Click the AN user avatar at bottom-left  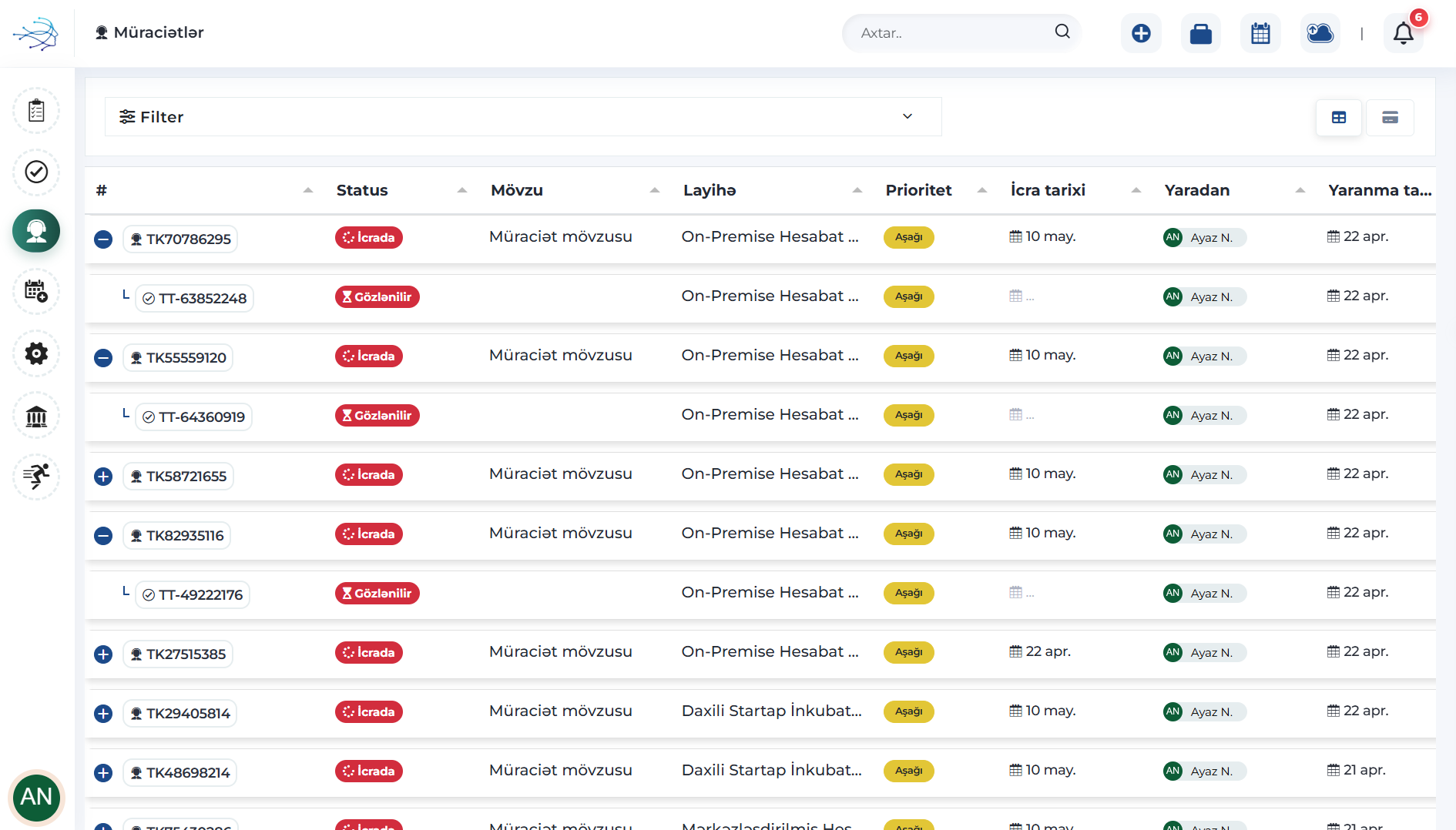coord(36,797)
